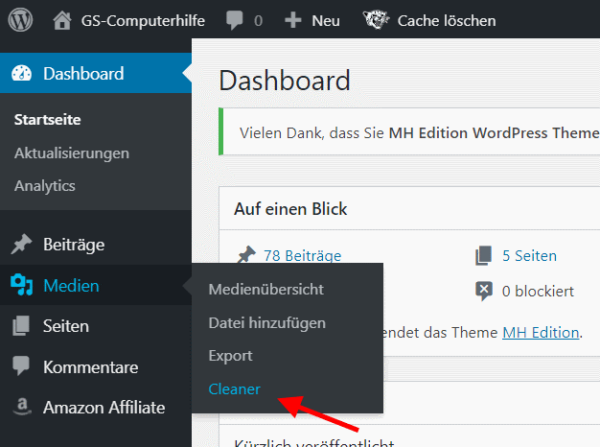
Task: Open Aktualisierungen in the sidebar
Action: [x=72, y=153]
